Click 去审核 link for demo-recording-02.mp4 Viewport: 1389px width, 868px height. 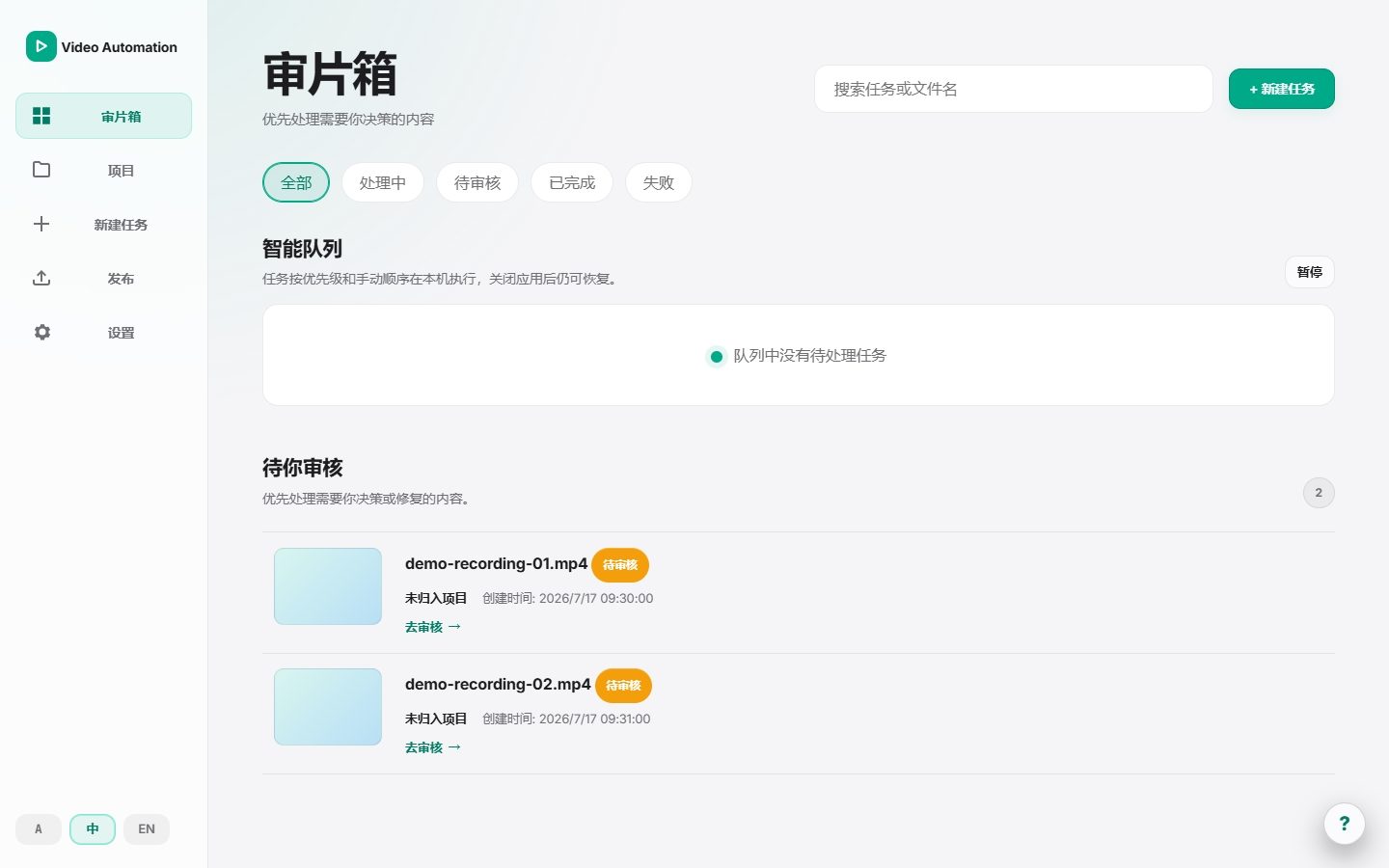point(433,747)
